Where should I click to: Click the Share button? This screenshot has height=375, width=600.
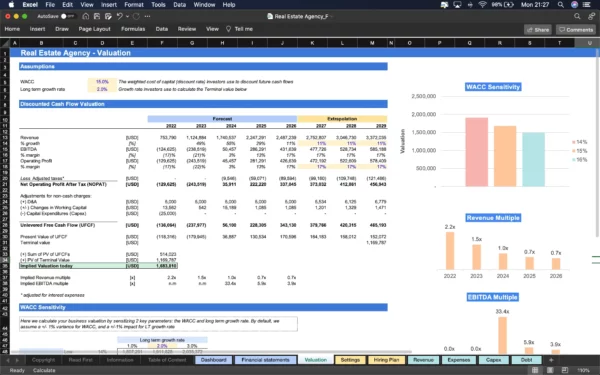(x=538, y=29)
